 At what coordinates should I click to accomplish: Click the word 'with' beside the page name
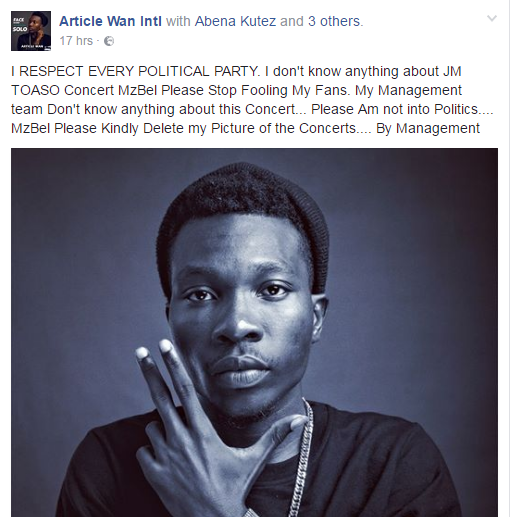tap(178, 21)
